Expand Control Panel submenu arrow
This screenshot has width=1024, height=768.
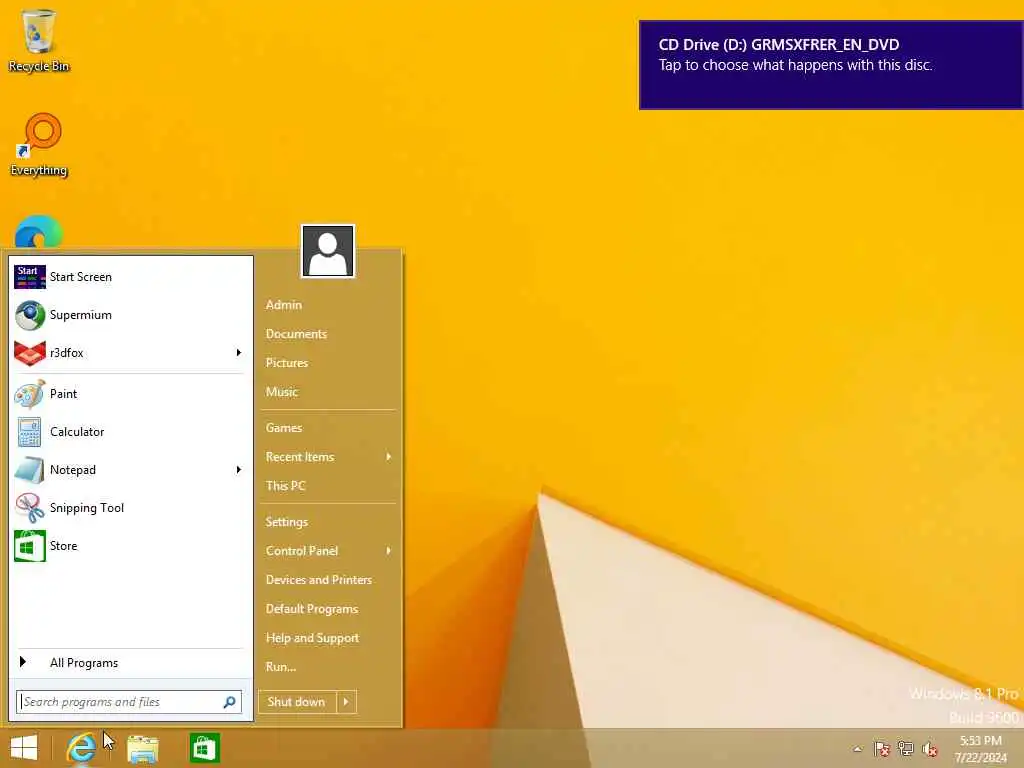389,551
